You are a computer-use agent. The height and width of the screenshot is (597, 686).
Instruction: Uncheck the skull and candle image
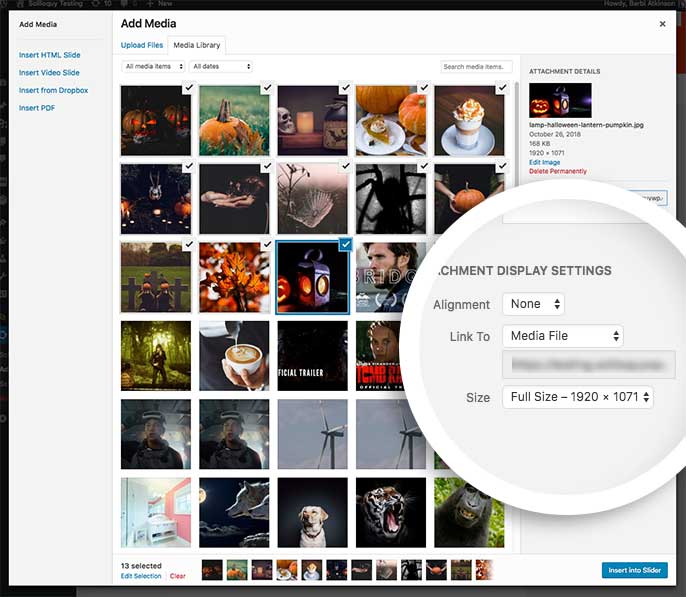[x=346, y=87]
